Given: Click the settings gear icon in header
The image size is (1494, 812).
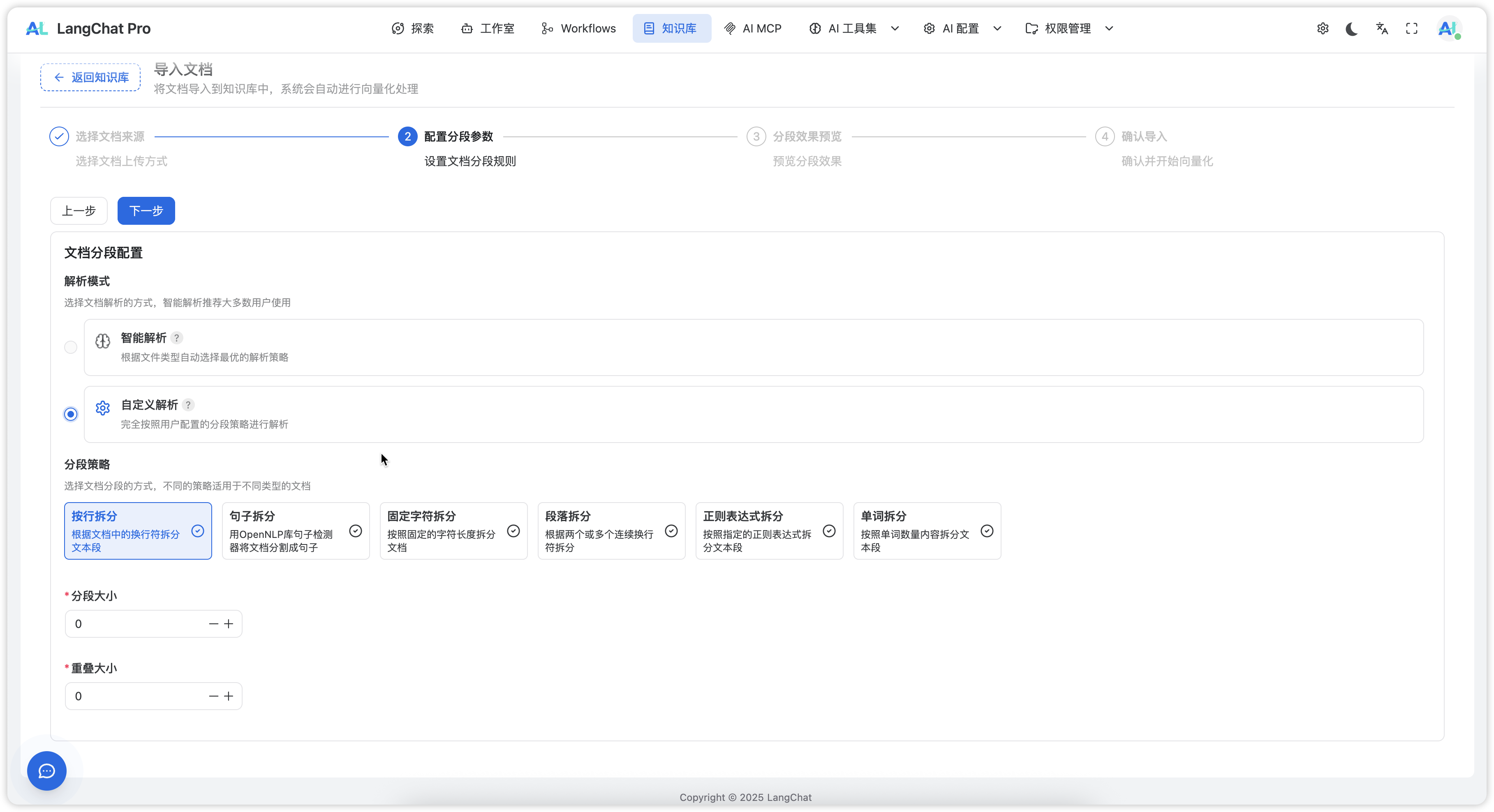Looking at the screenshot, I should [x=1322, y=28].
